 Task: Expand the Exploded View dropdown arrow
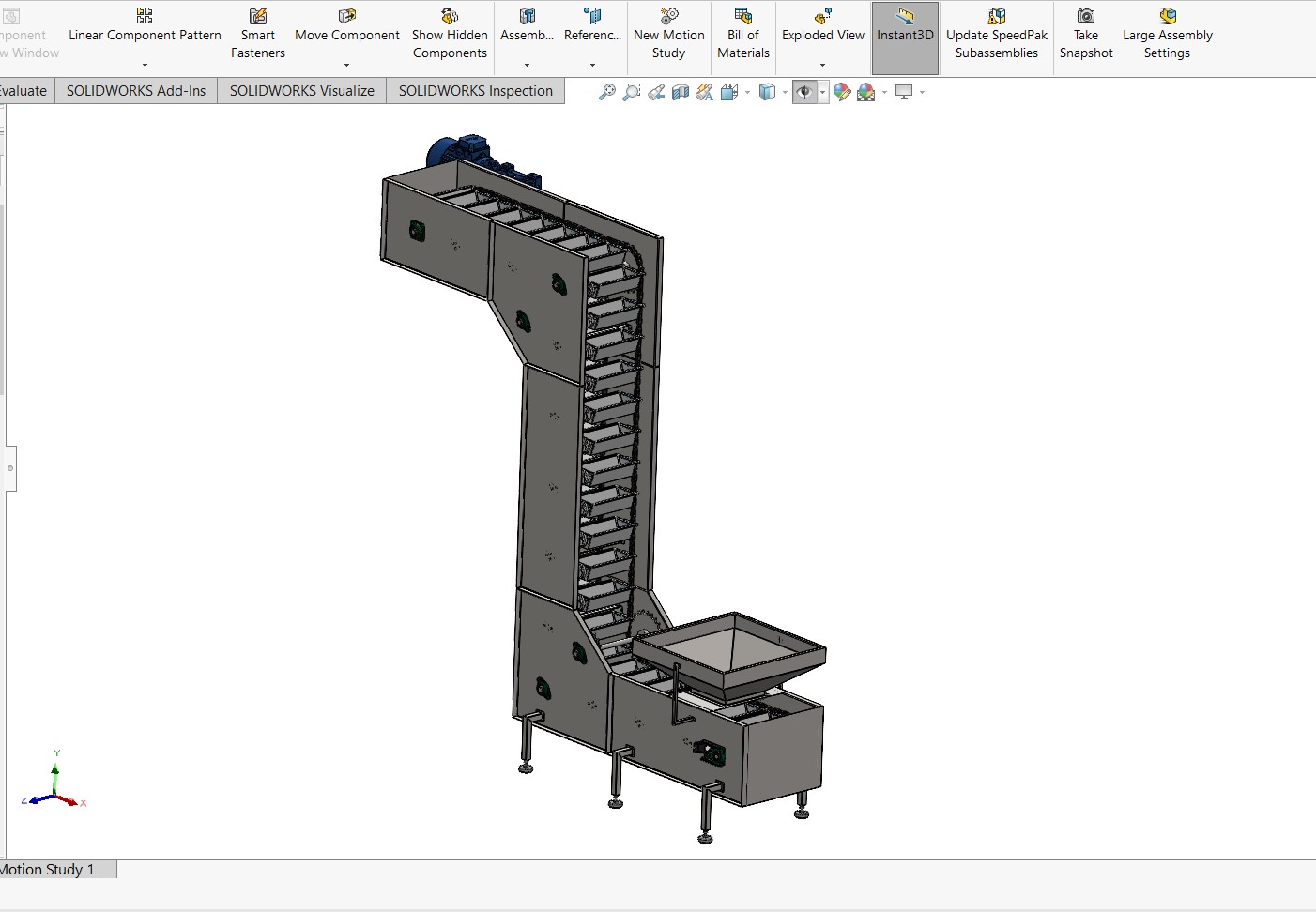[823, 65]
